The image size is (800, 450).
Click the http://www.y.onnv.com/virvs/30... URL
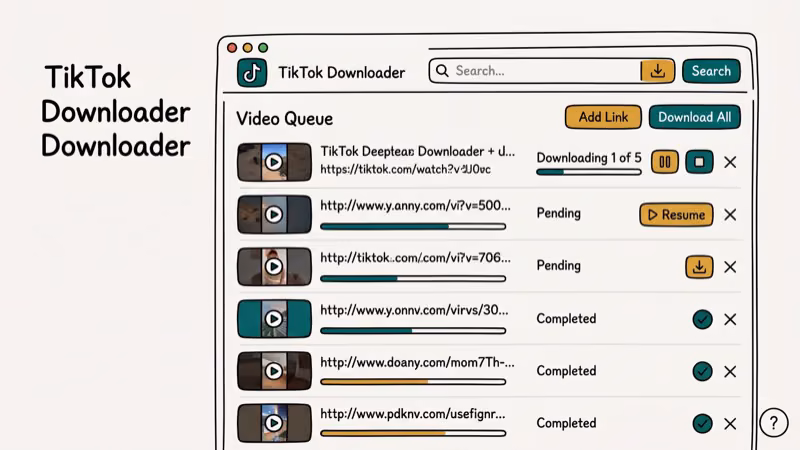tap(414, 310)
